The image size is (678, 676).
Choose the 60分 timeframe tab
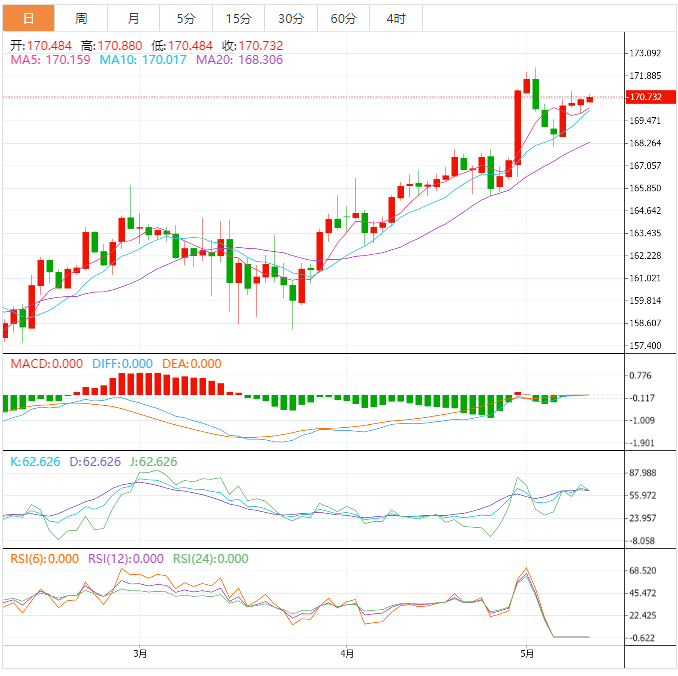tap(343, 18)
